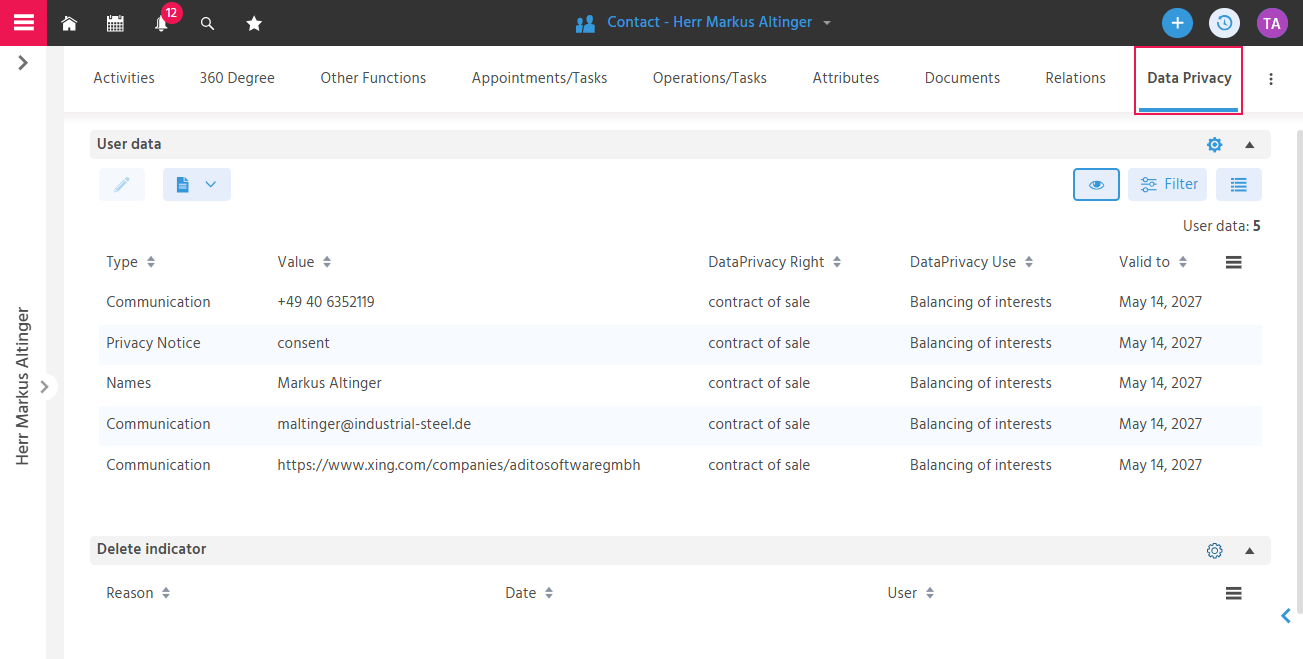Click the vertical page scrollbar

(1298, 370)
